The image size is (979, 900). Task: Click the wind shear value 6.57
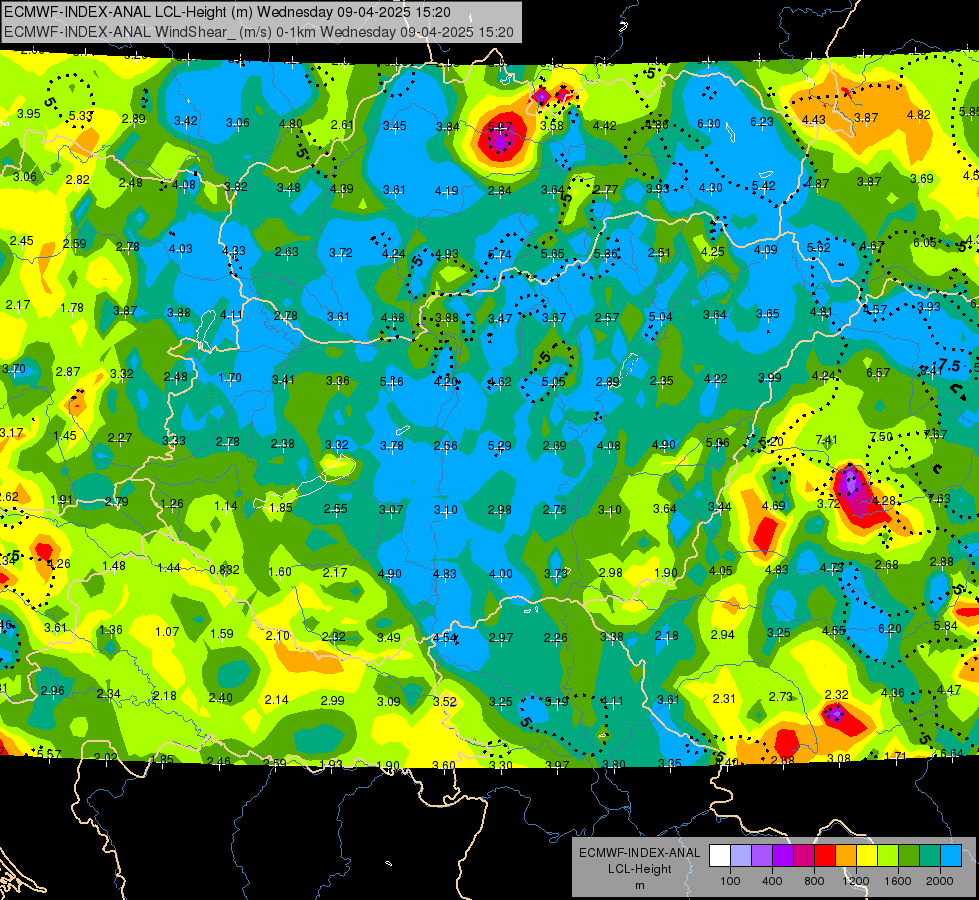[x=878, y=373]
